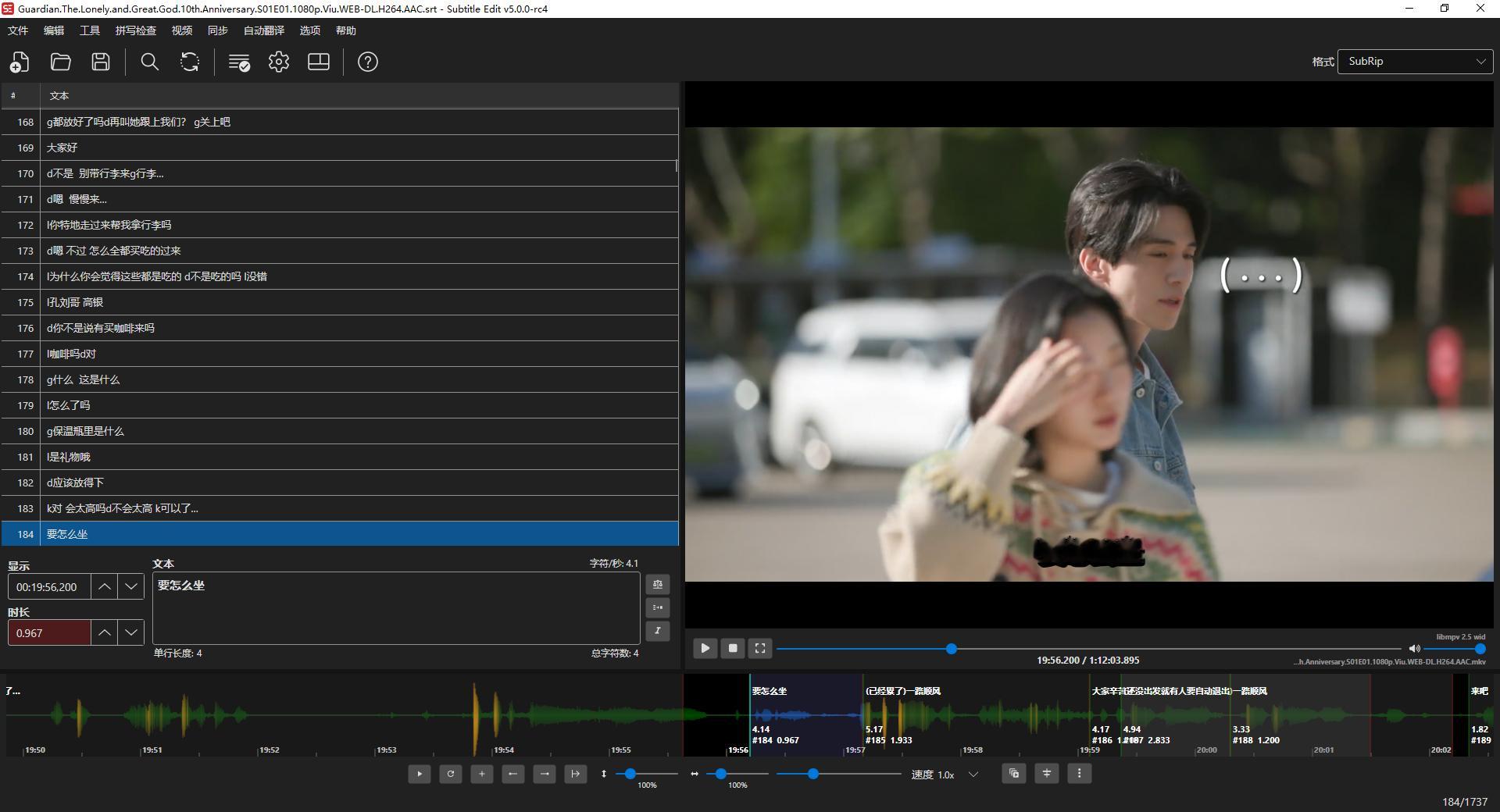This screenshot has height=812, width=1500.
Task: Click the set end button in the waveform toolbar
Action: (x=545, y=774)
